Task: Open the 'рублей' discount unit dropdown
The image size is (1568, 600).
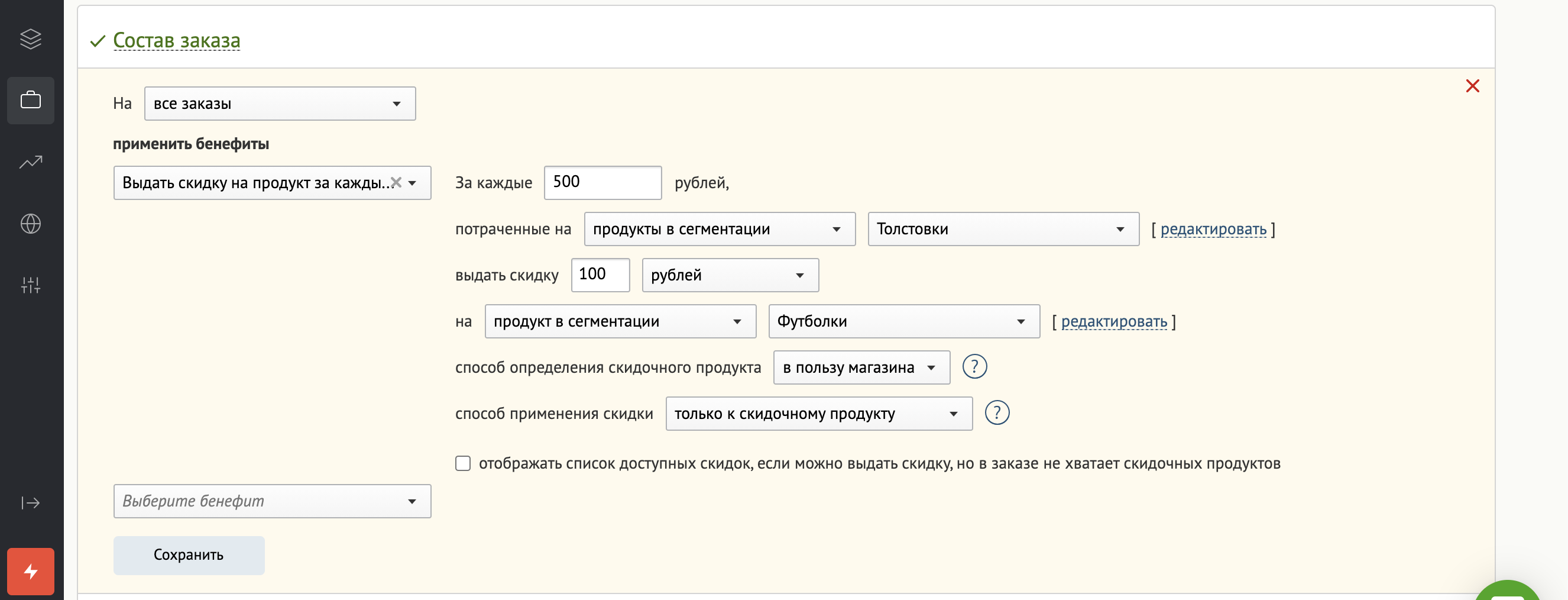Action: tap(730, 275)
